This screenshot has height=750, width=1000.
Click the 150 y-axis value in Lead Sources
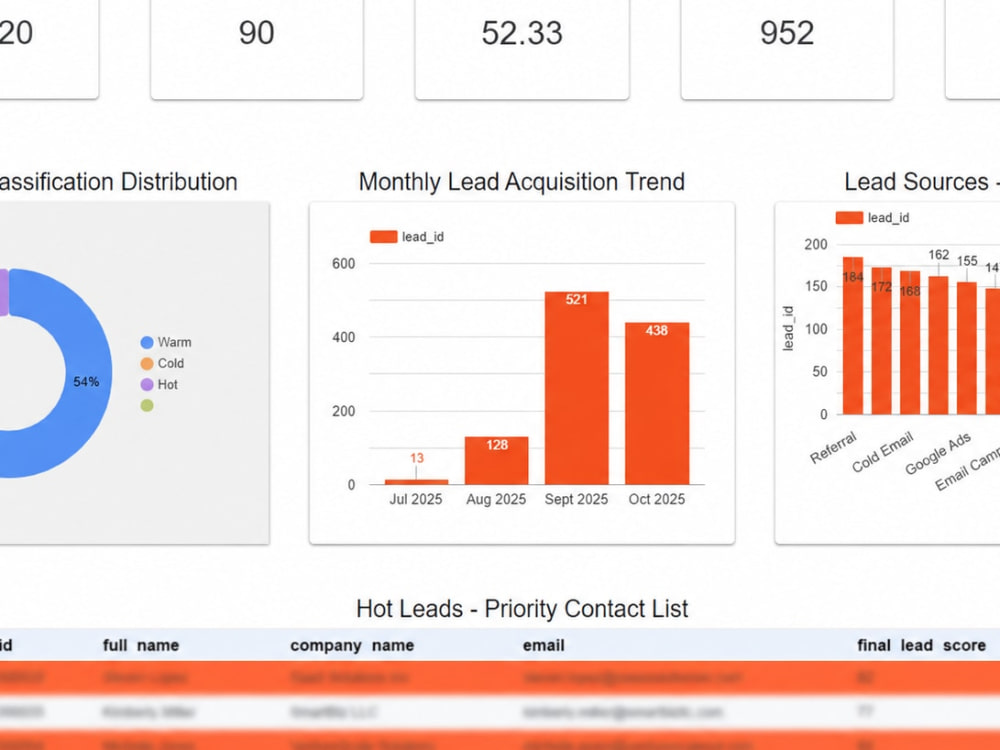click(x=816, y=286)
